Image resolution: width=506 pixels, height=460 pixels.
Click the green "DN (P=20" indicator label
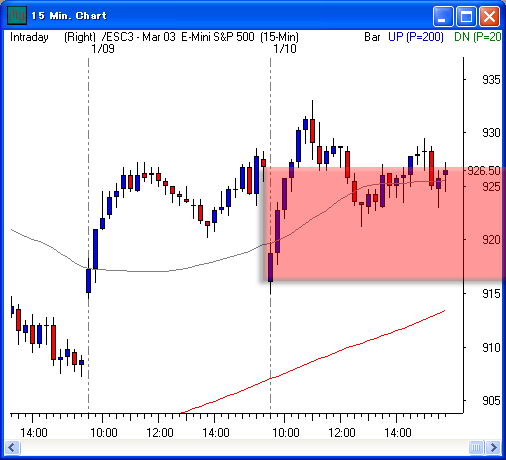pyautogui.click(x=477, y=37)
